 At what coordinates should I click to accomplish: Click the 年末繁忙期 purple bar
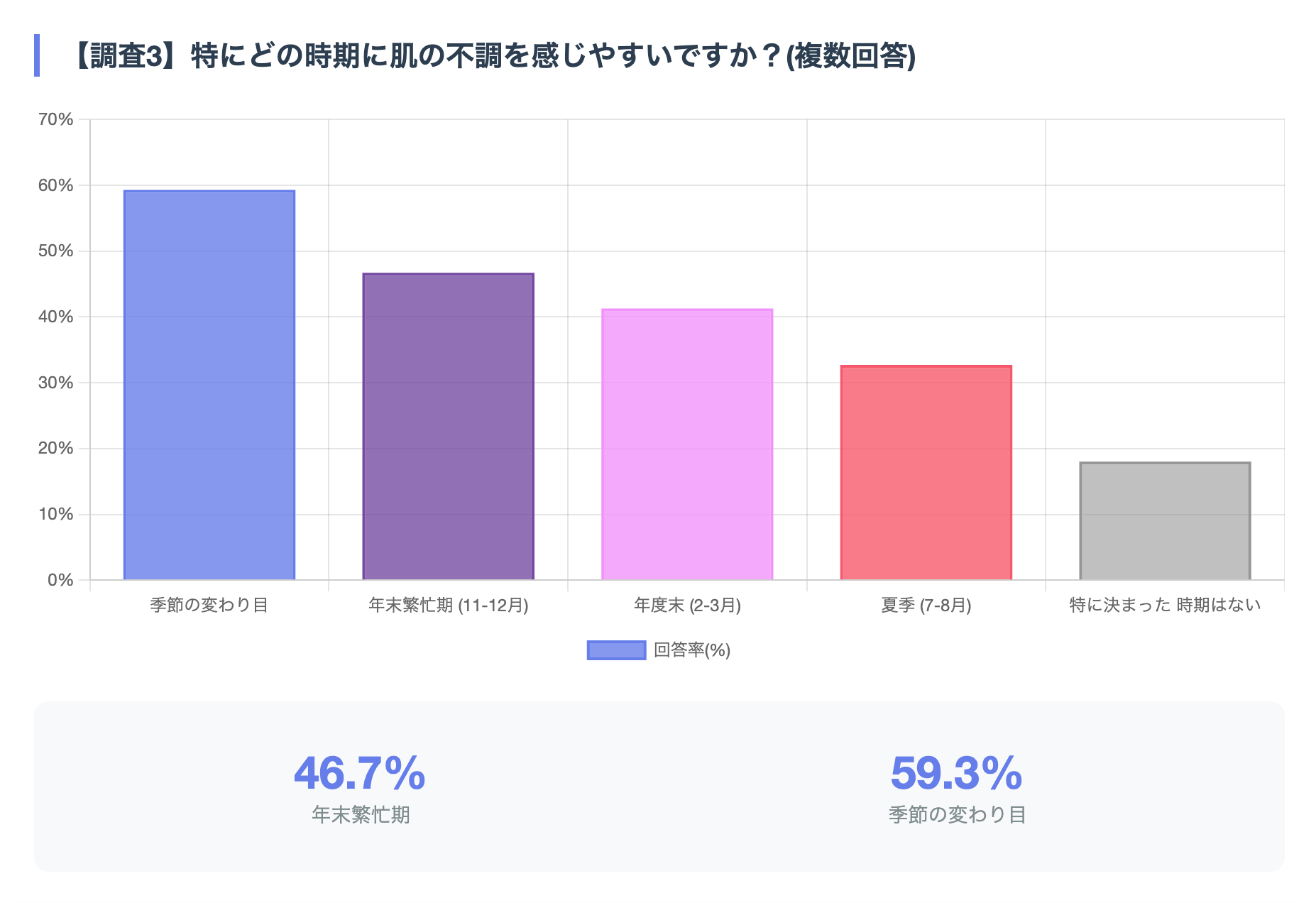(x=448, y=427)
